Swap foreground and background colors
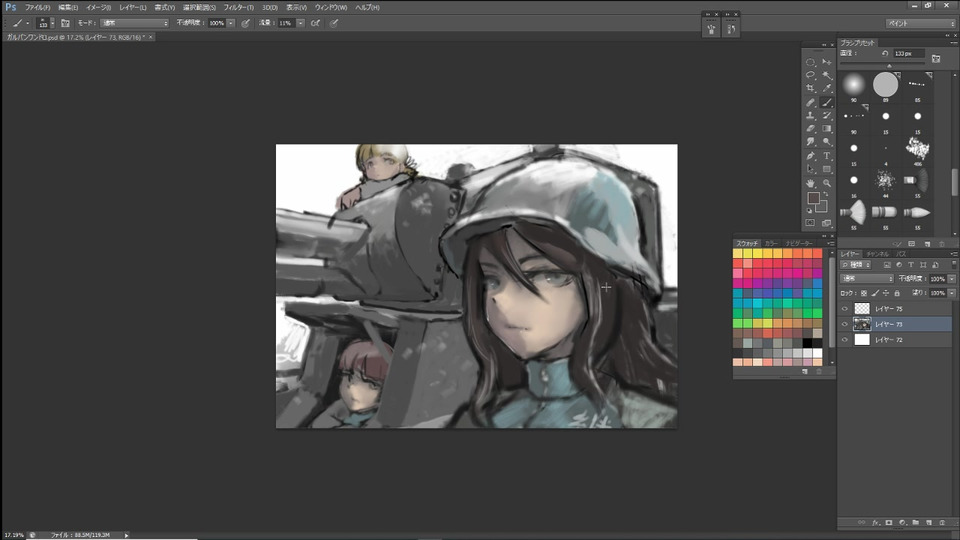 826,194
